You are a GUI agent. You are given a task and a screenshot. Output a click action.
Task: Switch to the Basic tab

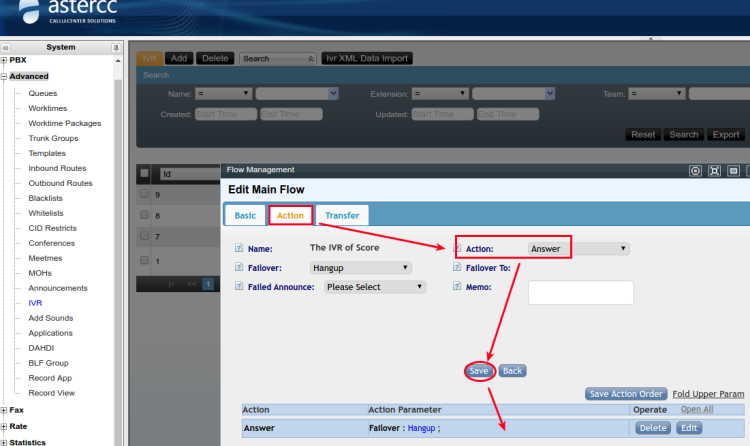click(245, 215)
